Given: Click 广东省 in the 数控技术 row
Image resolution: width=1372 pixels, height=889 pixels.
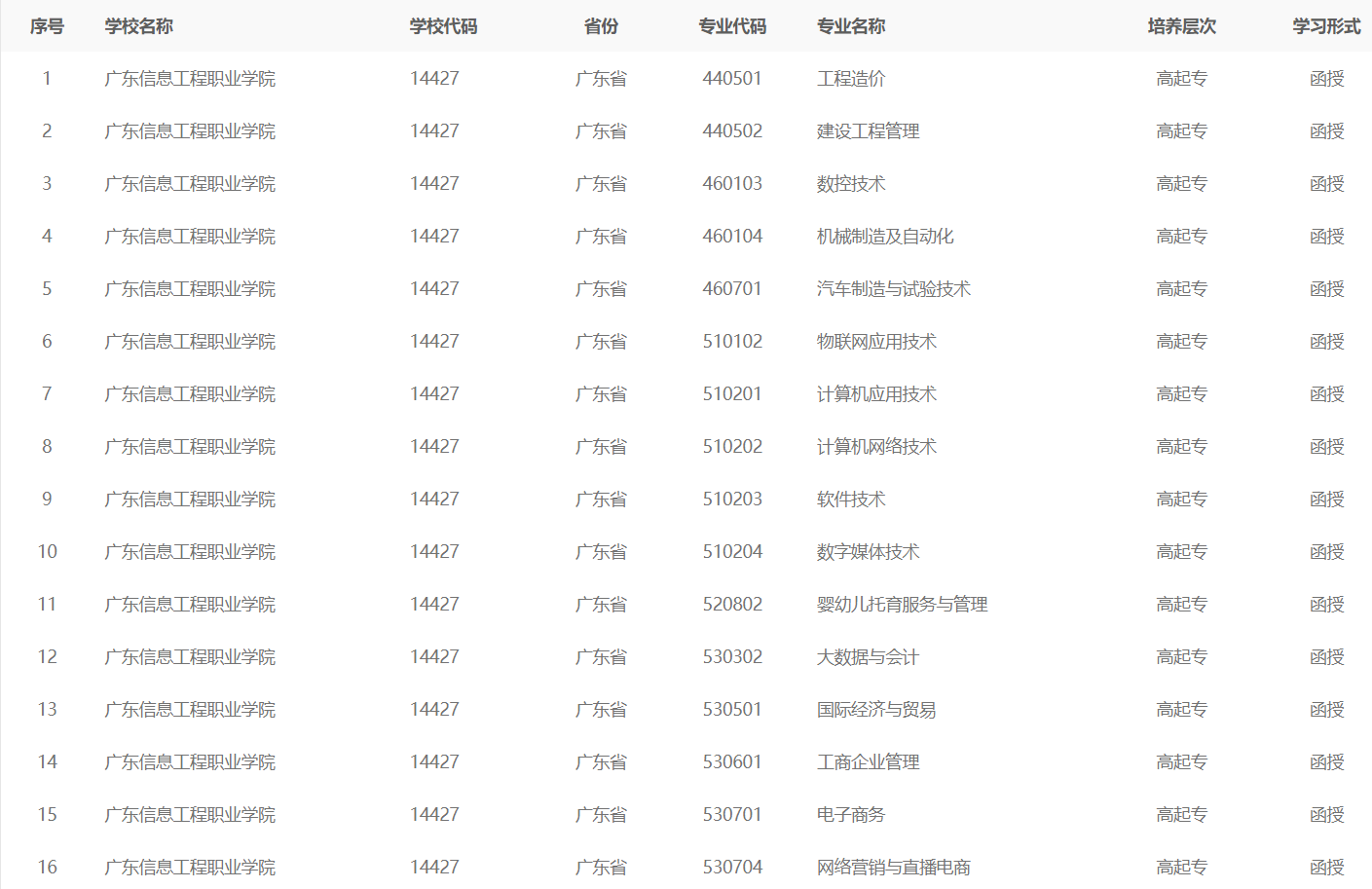Looking at the screenshot, I should coord(601,184).
